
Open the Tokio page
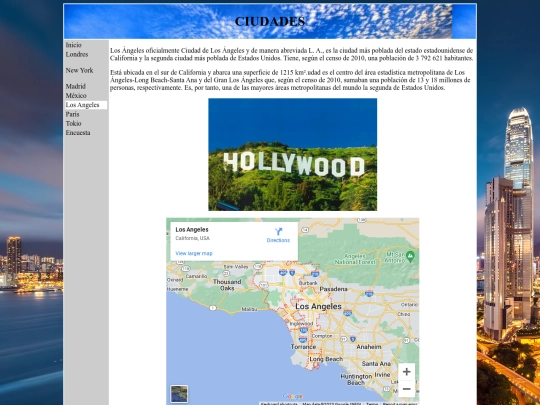pyautogui.click(x=73, y=124)
